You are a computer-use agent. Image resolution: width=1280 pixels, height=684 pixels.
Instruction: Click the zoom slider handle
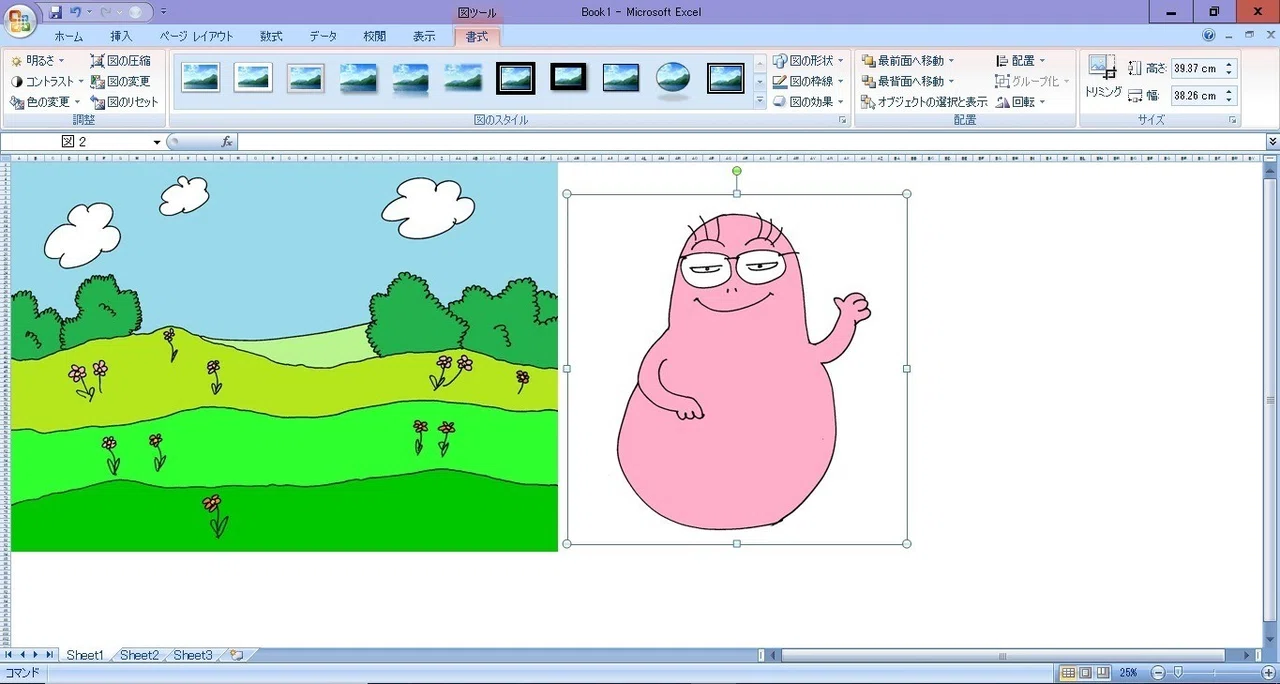tap(1178, 673)
